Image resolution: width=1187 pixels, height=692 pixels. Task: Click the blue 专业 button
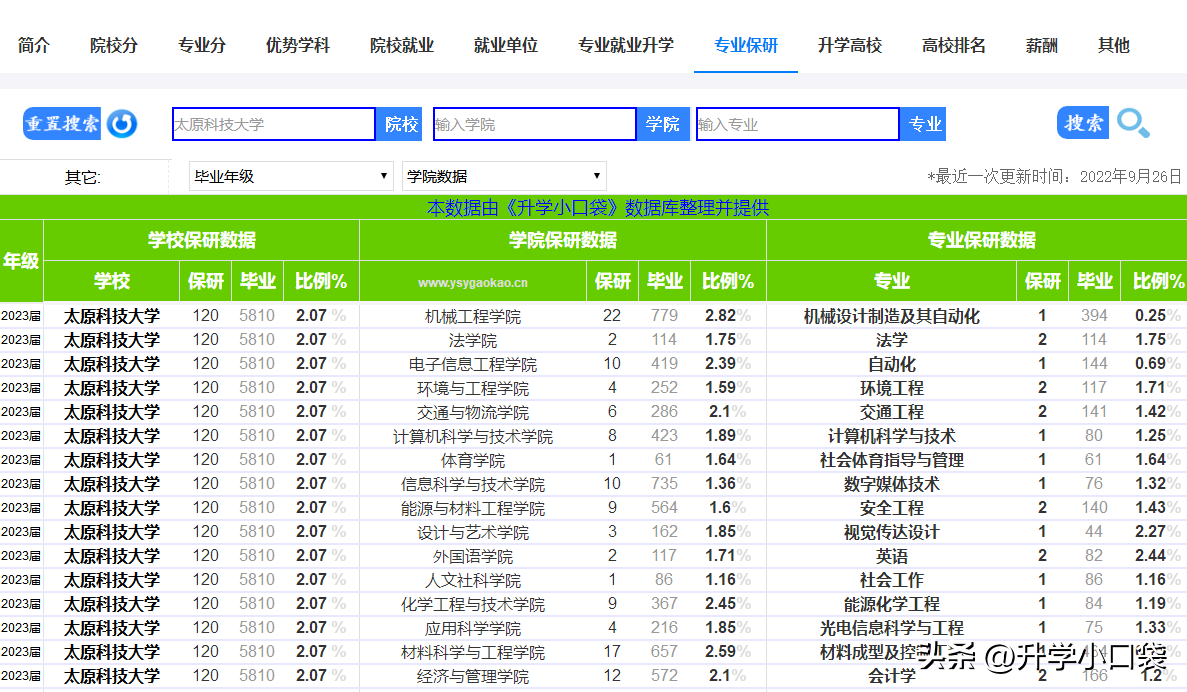click(924, 124)
